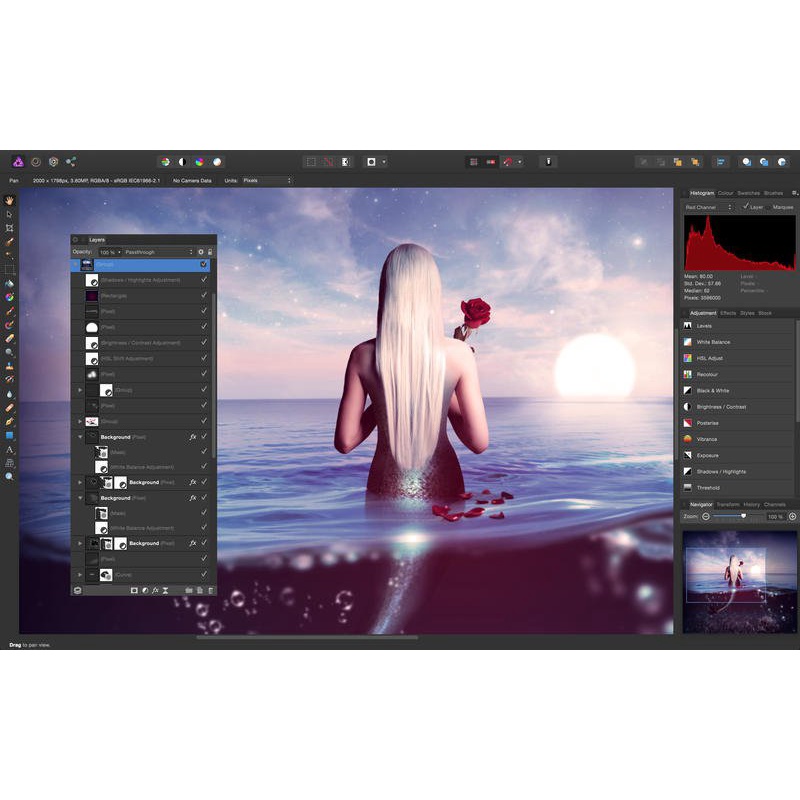Switch to the Liquify persona icon

point(36,161)
